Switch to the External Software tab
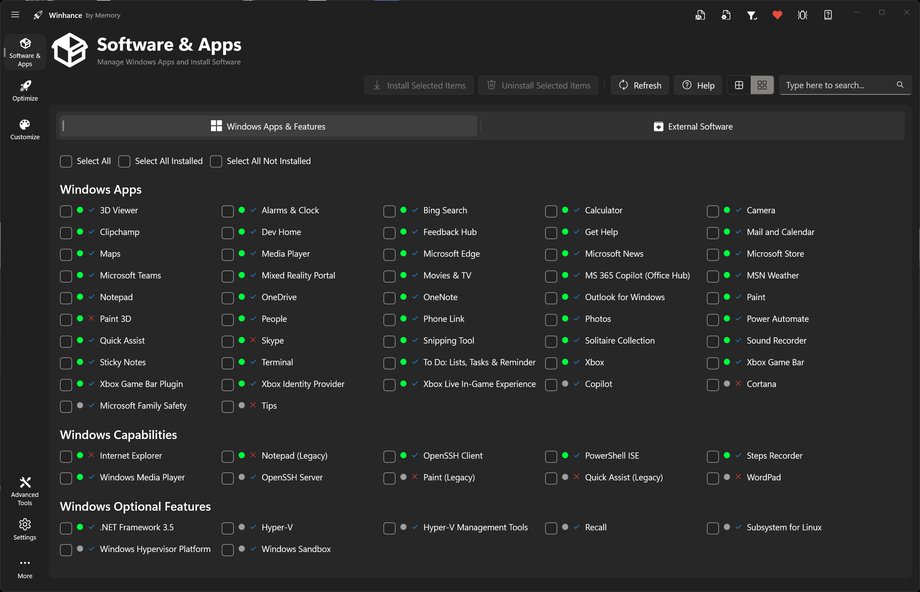The image size is (920, 592). (693, 126)
